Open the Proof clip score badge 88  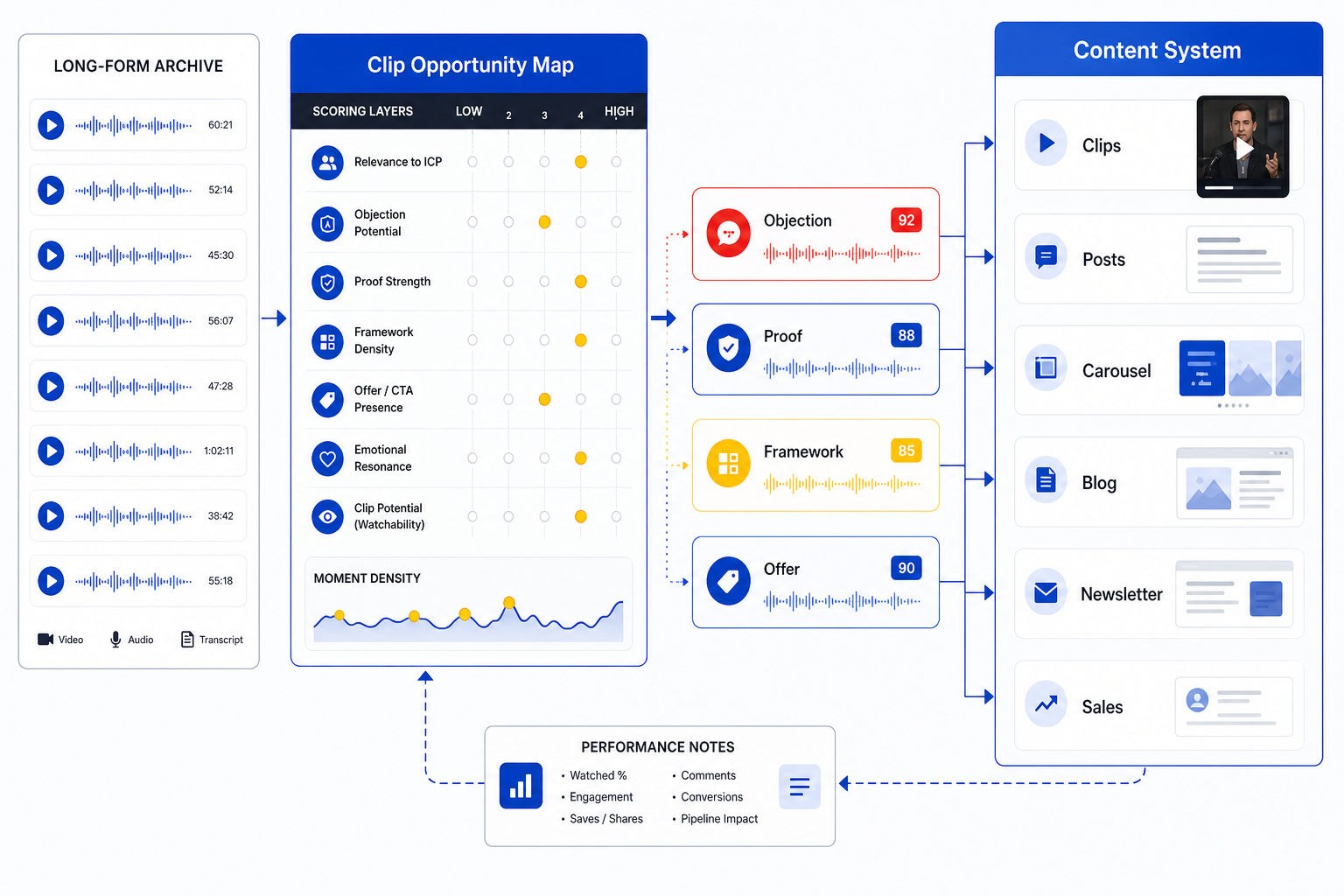coord(906,335)
